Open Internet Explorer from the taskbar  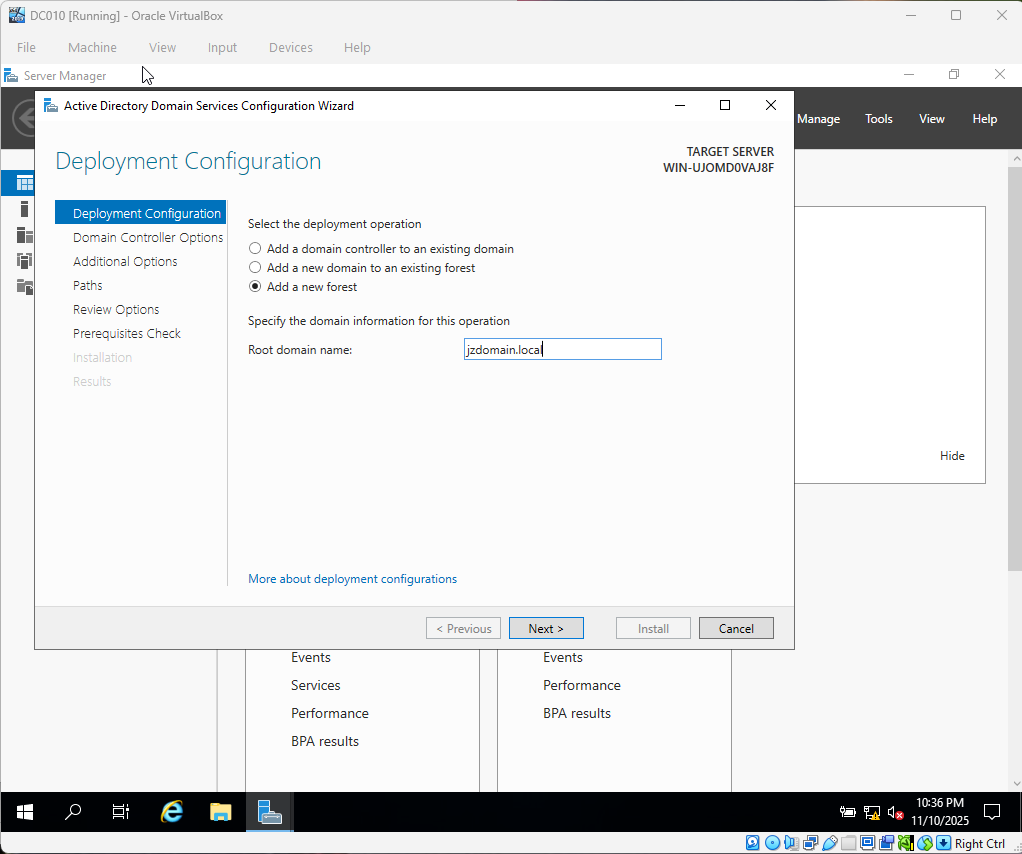pos(171,812)
